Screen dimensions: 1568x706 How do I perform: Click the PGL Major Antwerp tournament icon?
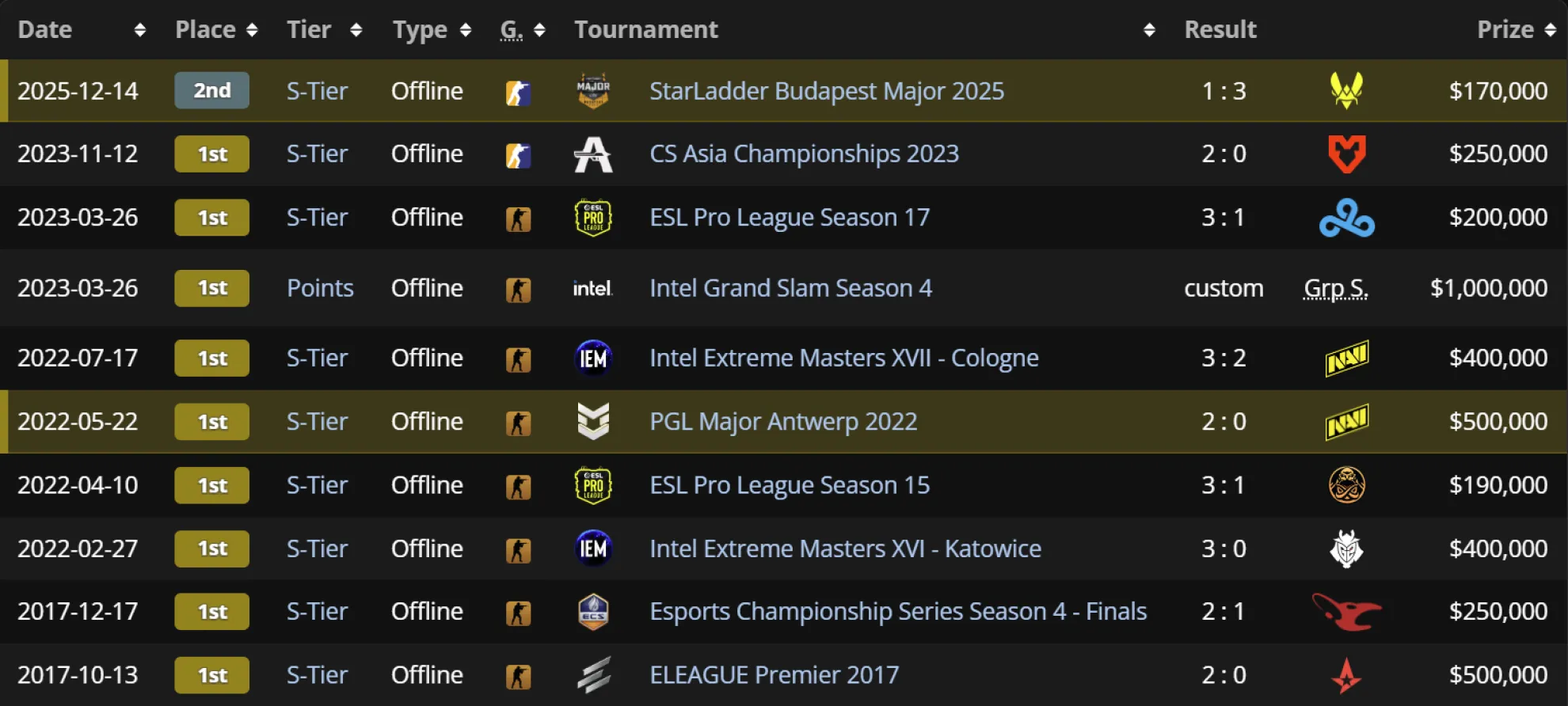593,421
